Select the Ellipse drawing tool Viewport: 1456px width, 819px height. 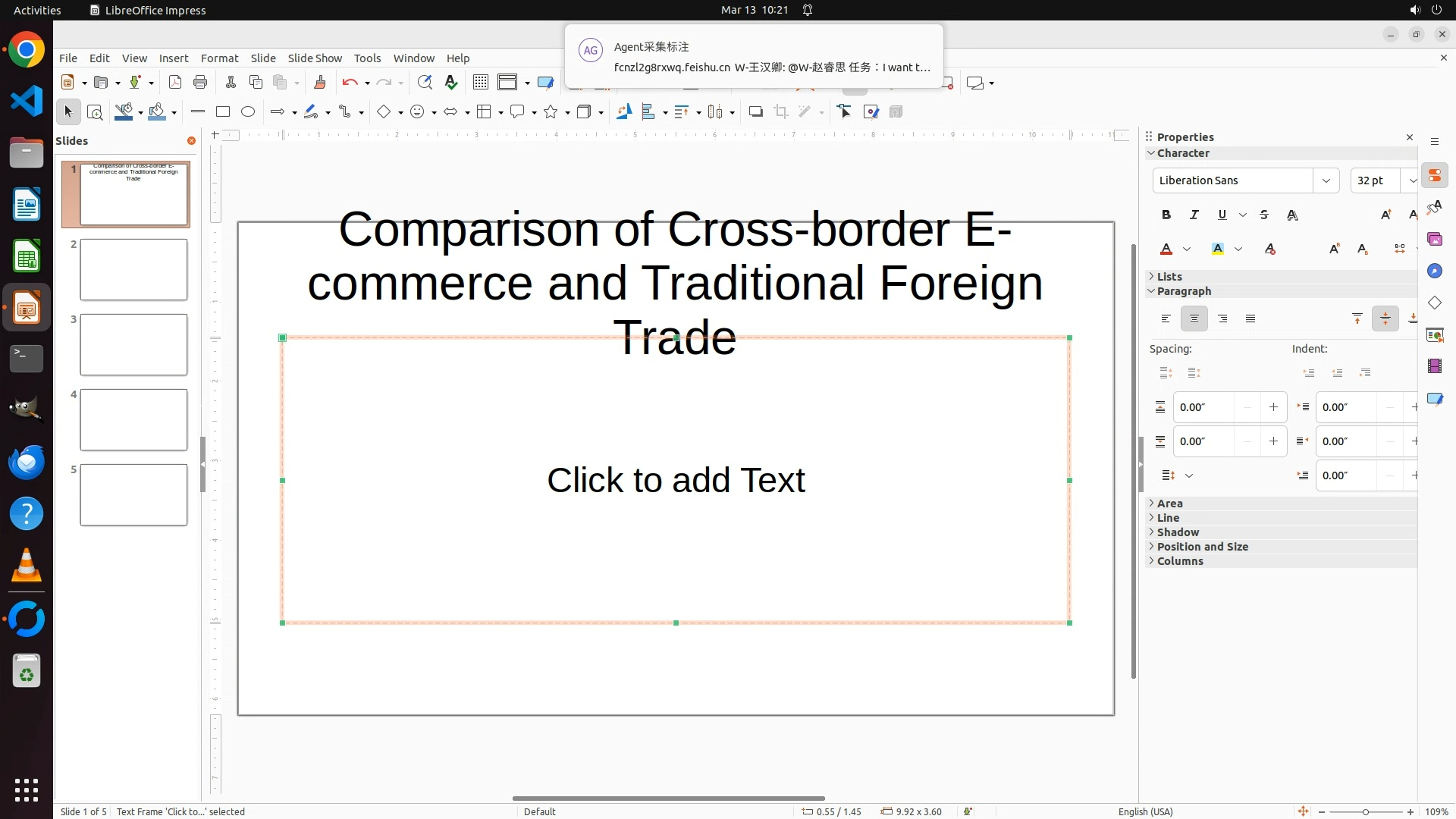(248, 112)
